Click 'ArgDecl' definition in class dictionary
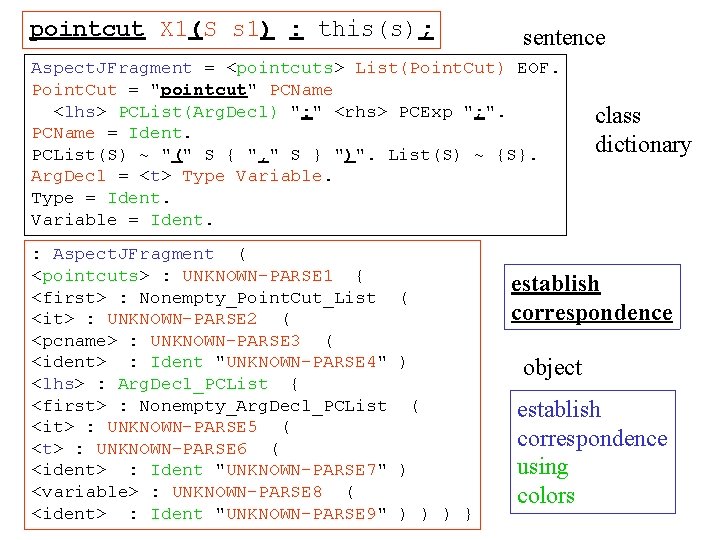Viewport: 720px width, 540px height. click(68, 177)
